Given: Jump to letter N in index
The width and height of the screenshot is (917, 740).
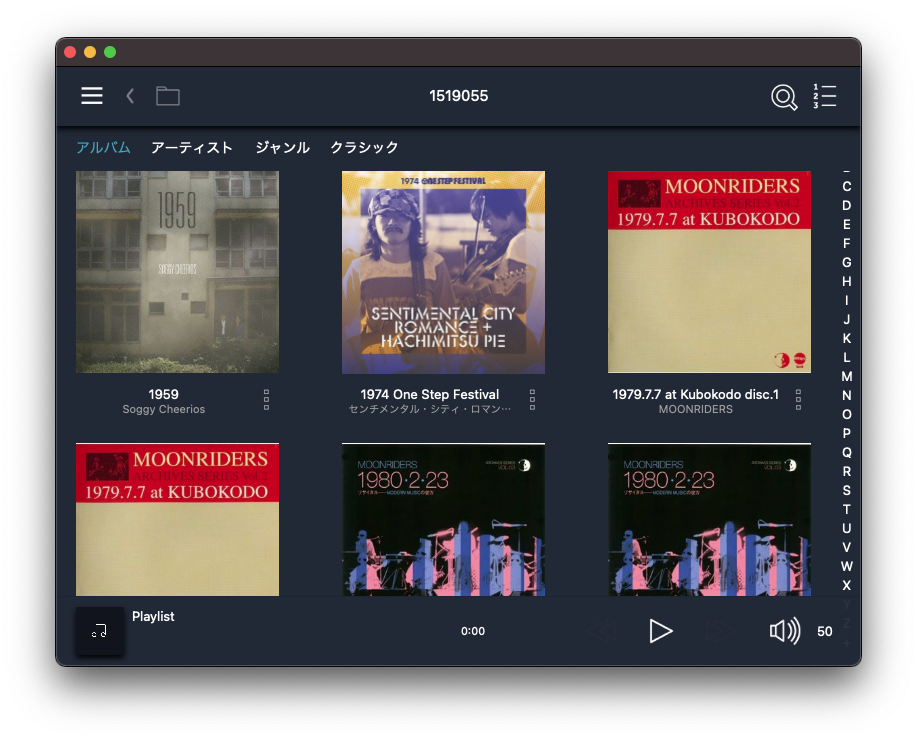Looking at the screenshot, I should click(x=846, y=395).
